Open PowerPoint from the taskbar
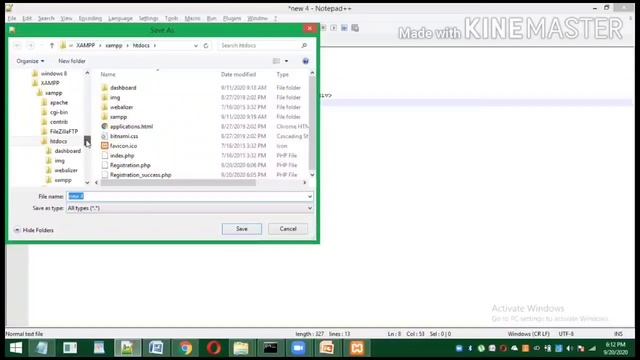The height and width of the screenshot is (360, 640). (x=327, y=348)
